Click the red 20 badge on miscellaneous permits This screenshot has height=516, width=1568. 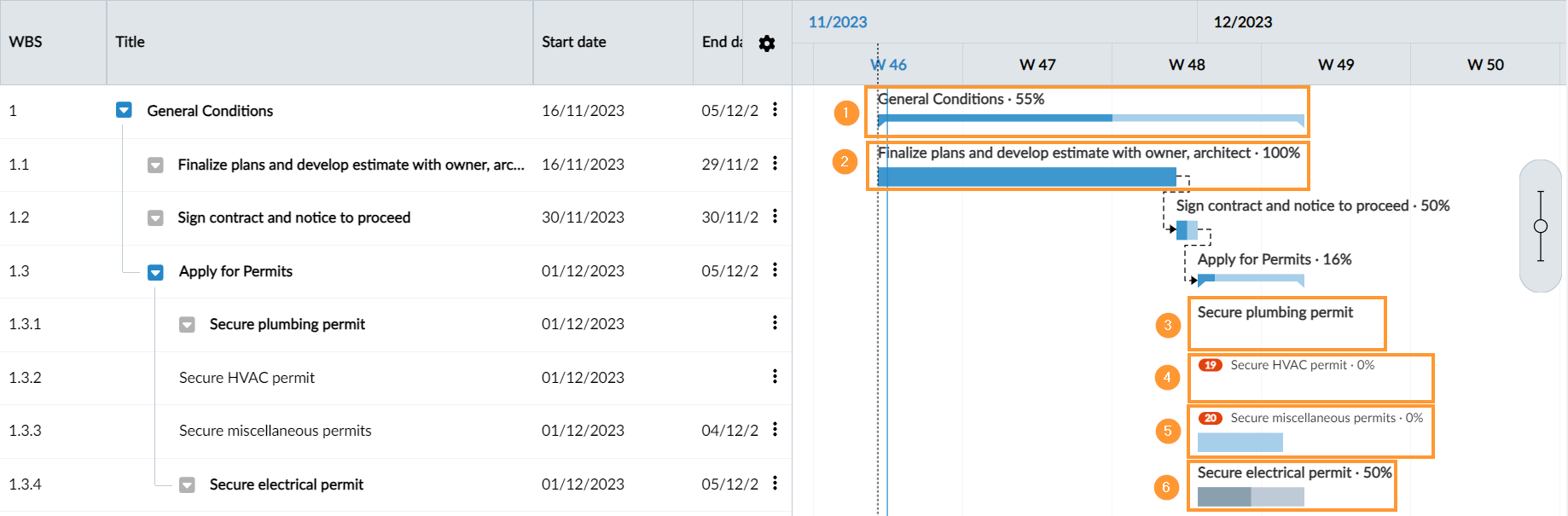click(1210, 418)
